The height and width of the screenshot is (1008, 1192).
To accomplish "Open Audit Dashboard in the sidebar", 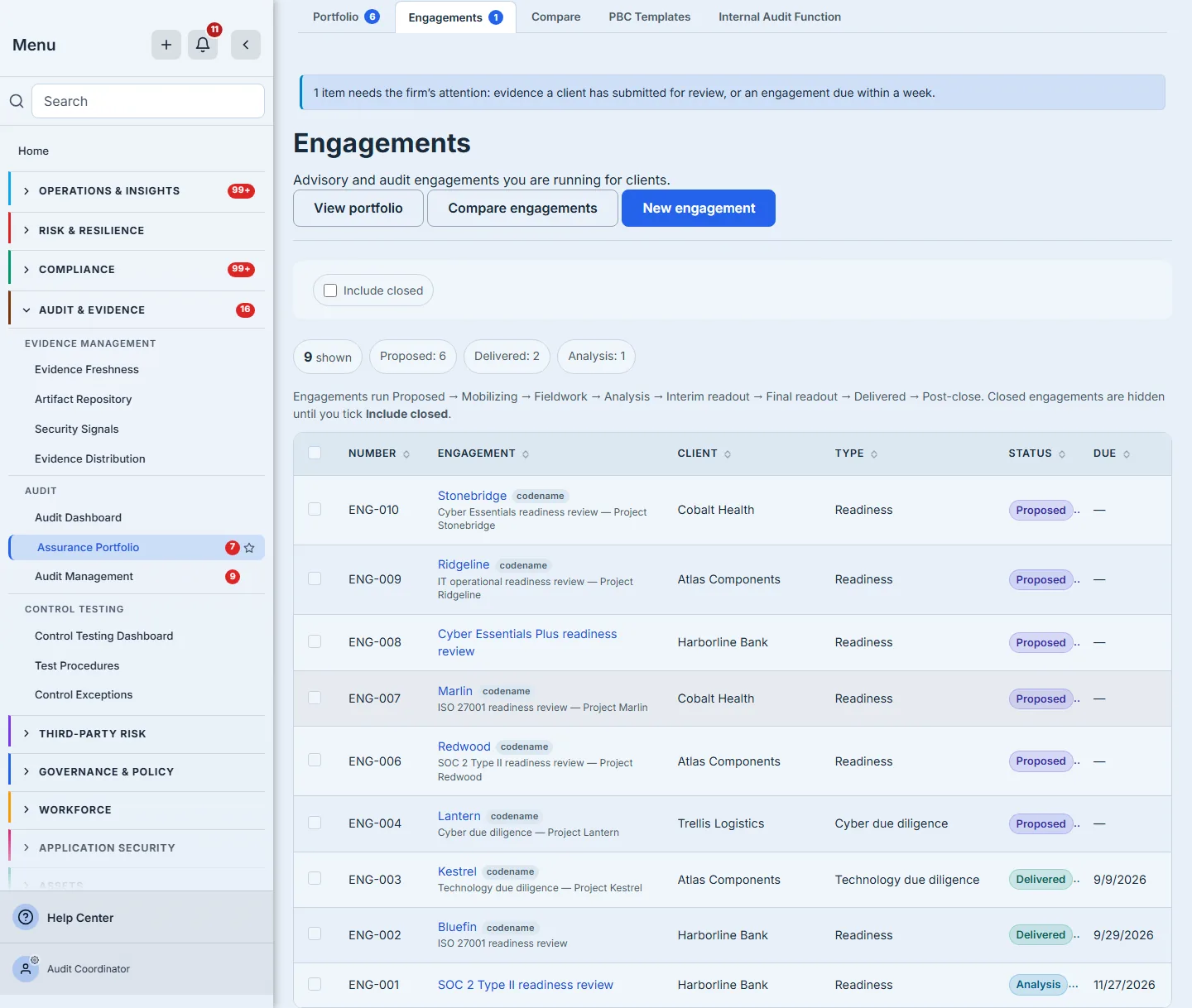I will [x=78, y=518].
